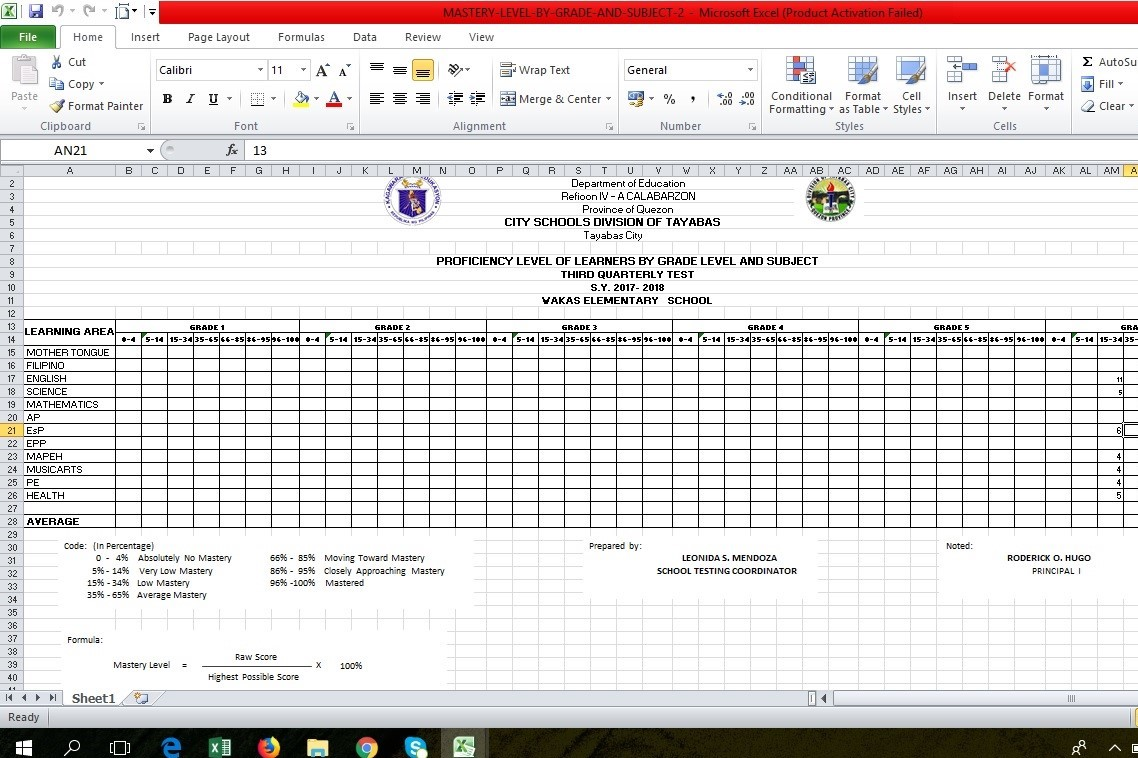Increase font size with Grow Font icon
The width and height of the screenshot is (1138, 758).
coord(323,70)
